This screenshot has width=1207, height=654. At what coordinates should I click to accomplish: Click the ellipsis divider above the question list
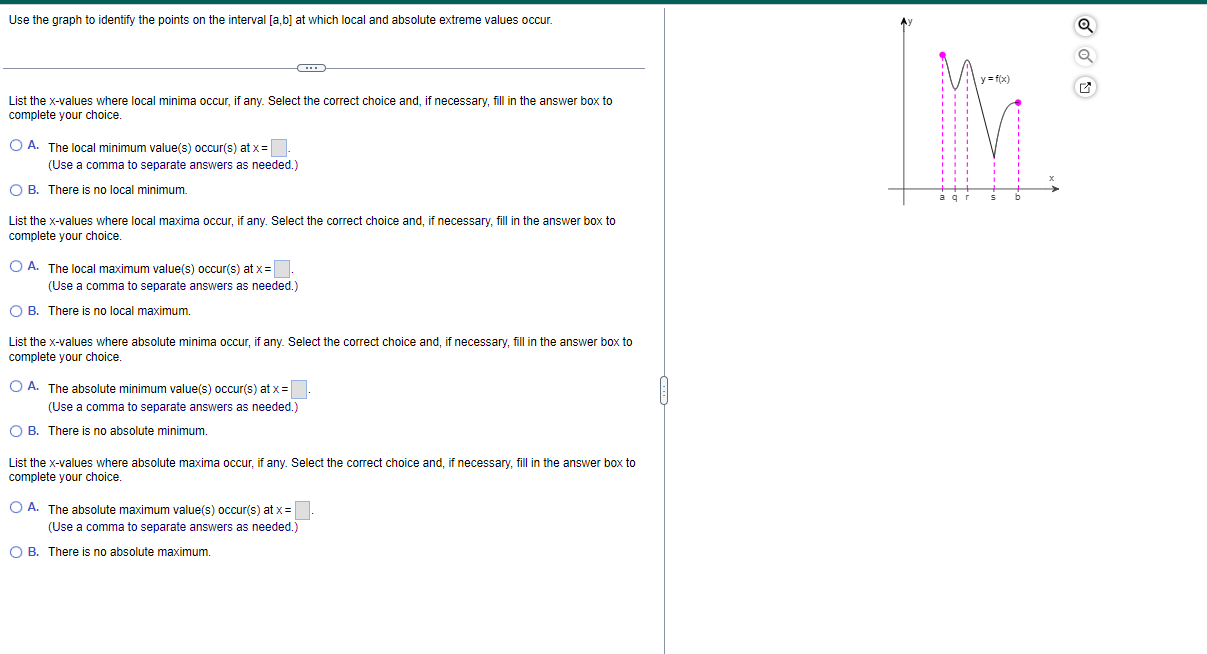tap(313, 66)
